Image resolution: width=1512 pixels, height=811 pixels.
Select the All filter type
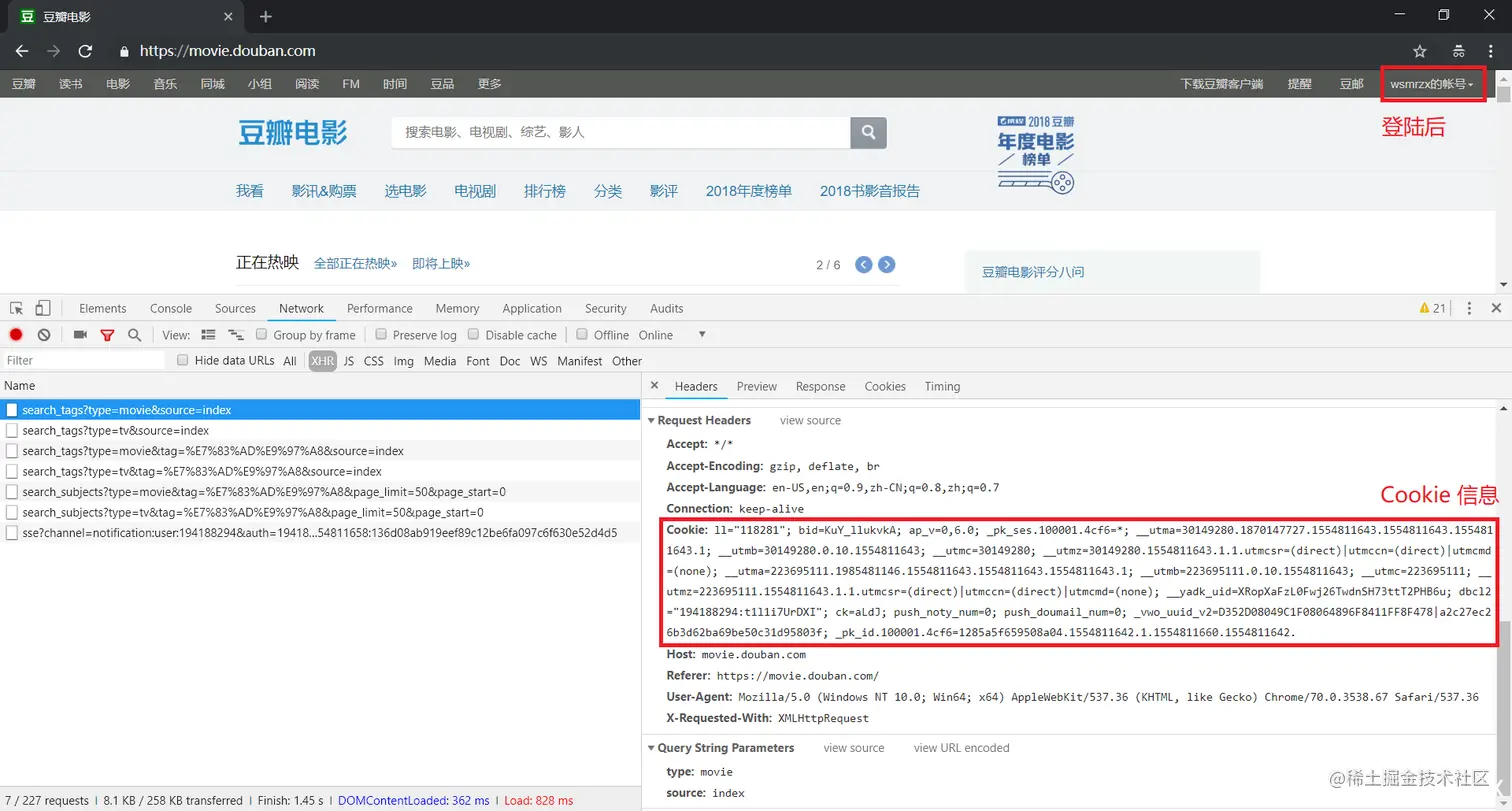(x=290, y=361)
